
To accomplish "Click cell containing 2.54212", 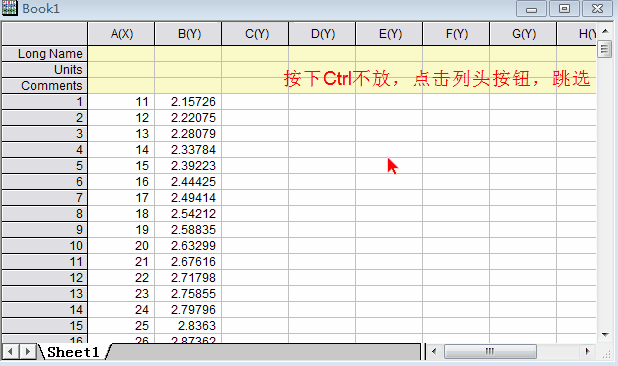I will pyautogui.click(x=188, y=214).
